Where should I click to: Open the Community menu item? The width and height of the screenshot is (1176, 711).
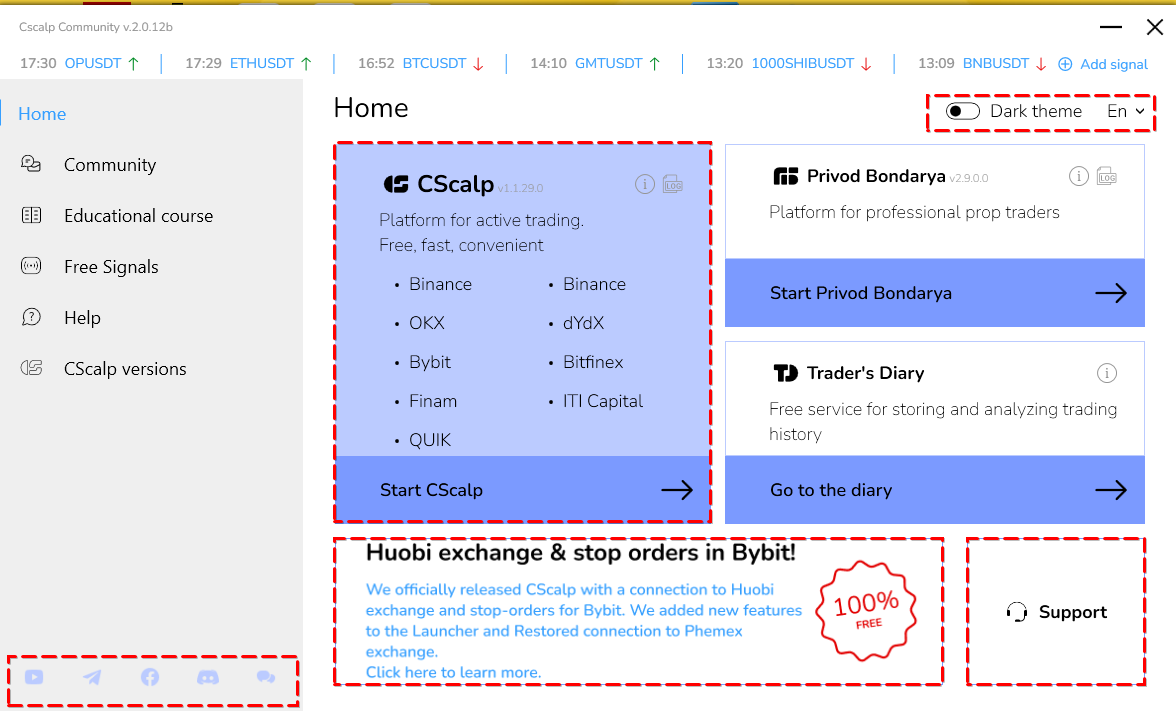(x=110, y=165)
